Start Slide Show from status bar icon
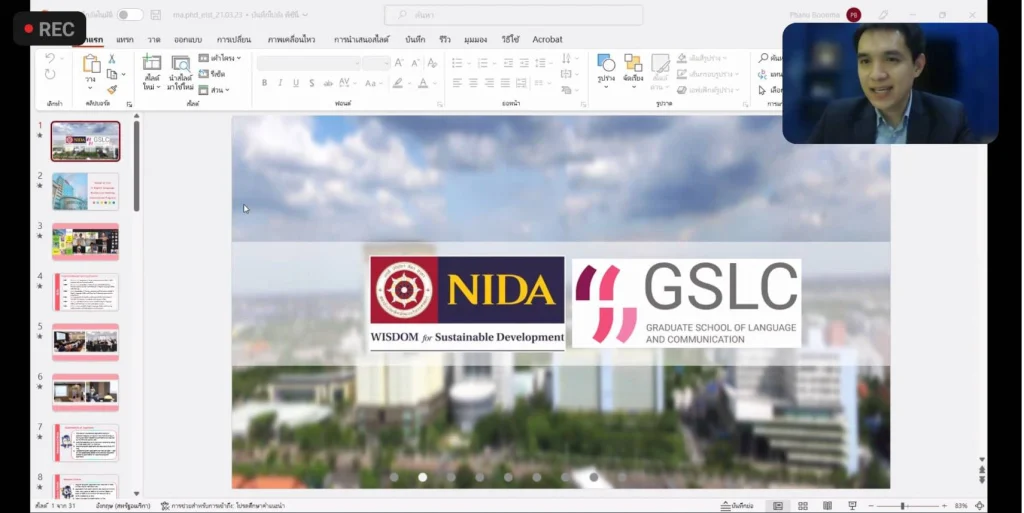This screenshot has width=1024, height=513. [852, 506]
